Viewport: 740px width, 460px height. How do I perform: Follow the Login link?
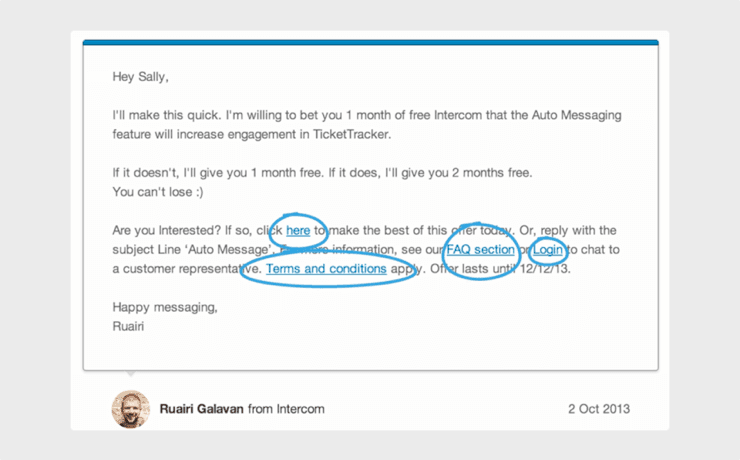coord(547,250)
